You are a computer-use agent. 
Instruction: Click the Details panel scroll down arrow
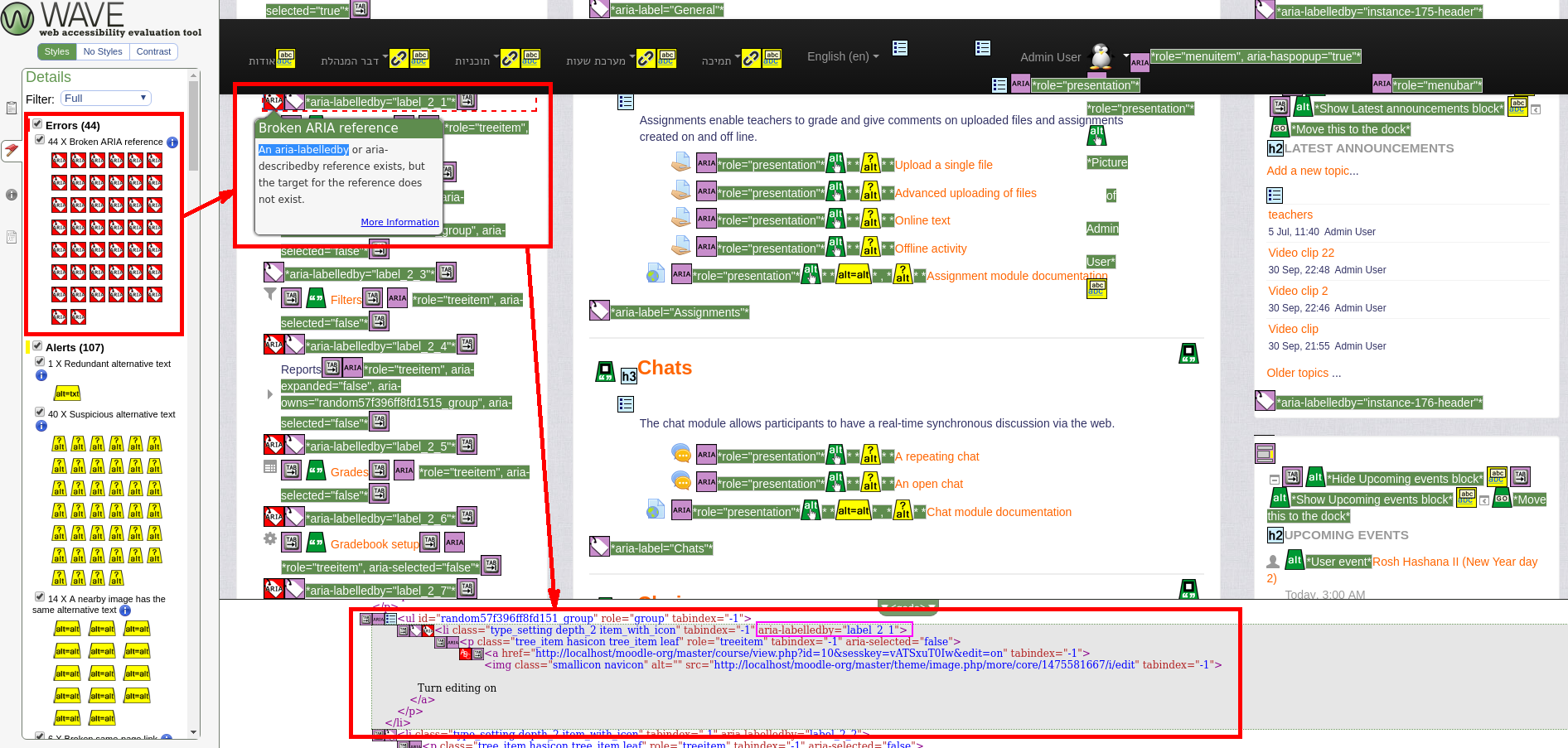point(194,732)
